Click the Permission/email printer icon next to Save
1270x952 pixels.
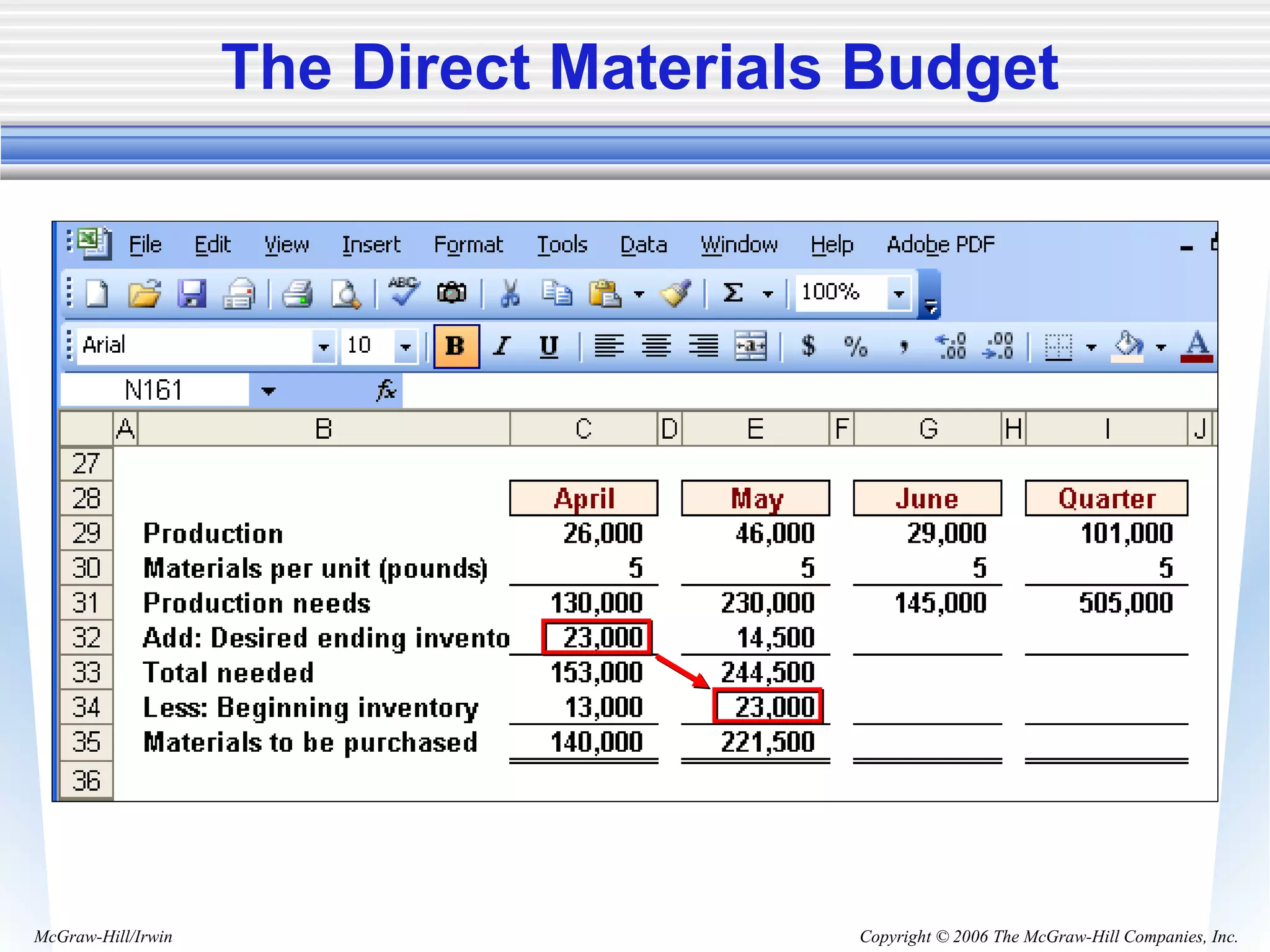click(239, 293)
